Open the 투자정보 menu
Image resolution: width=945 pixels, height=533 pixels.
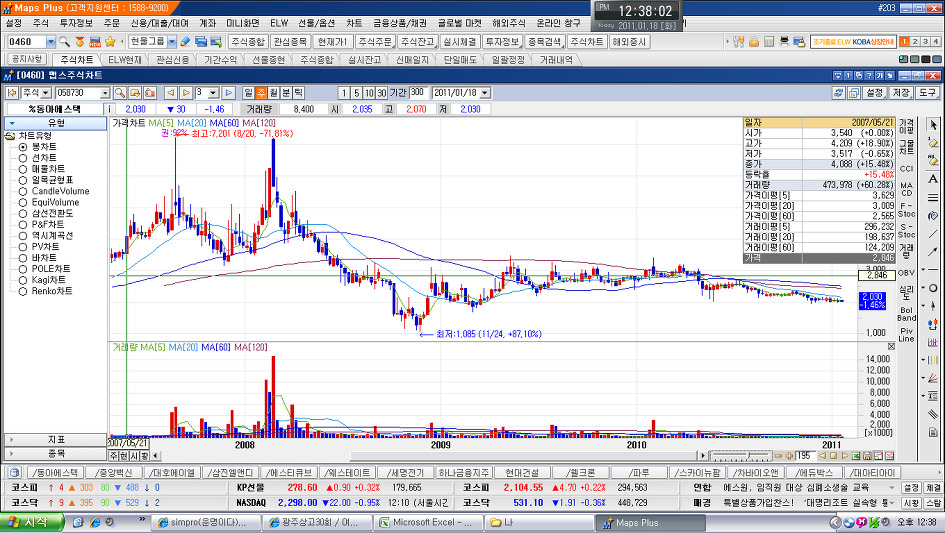click(x=75, y=22)
